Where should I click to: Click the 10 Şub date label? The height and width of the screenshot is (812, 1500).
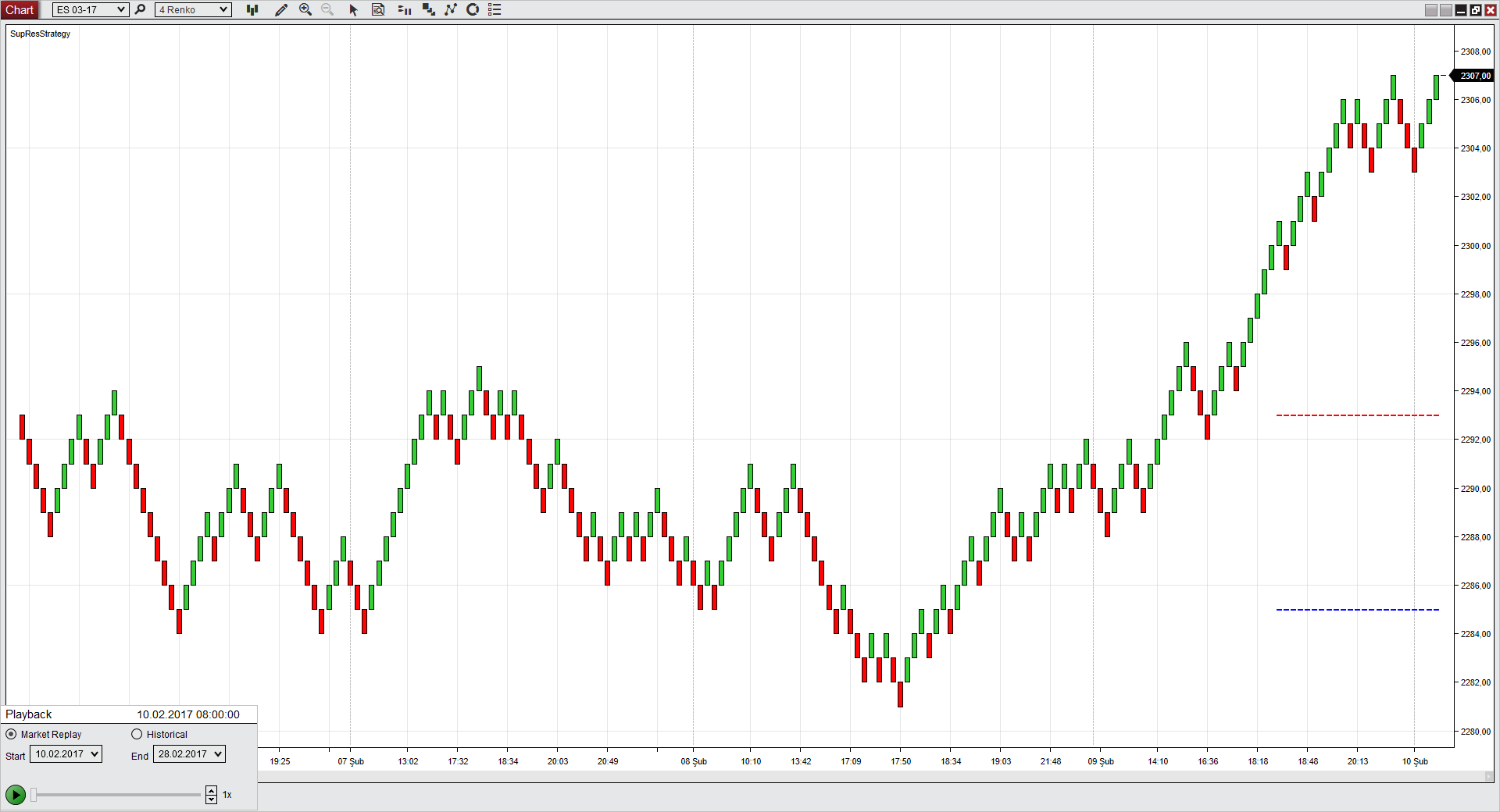click(x=1415, y=761)
